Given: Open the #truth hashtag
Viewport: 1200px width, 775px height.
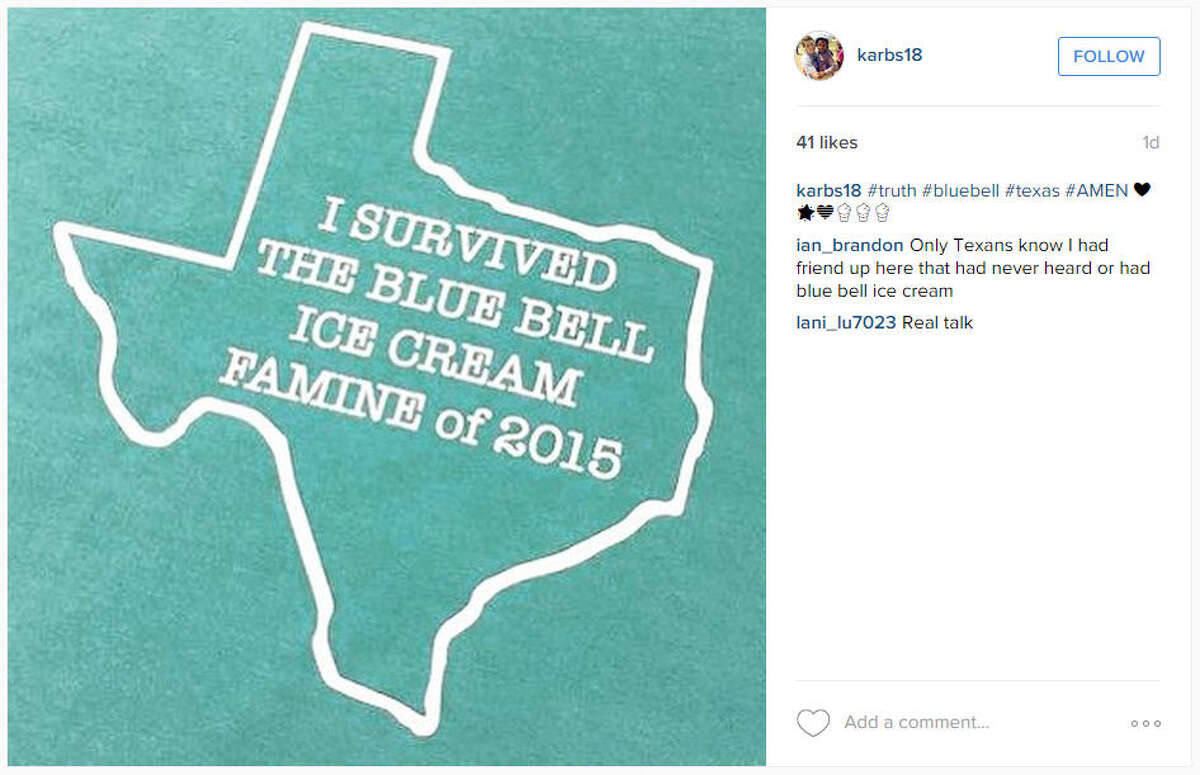Looking at the screenshot, I should click(891, 190).
